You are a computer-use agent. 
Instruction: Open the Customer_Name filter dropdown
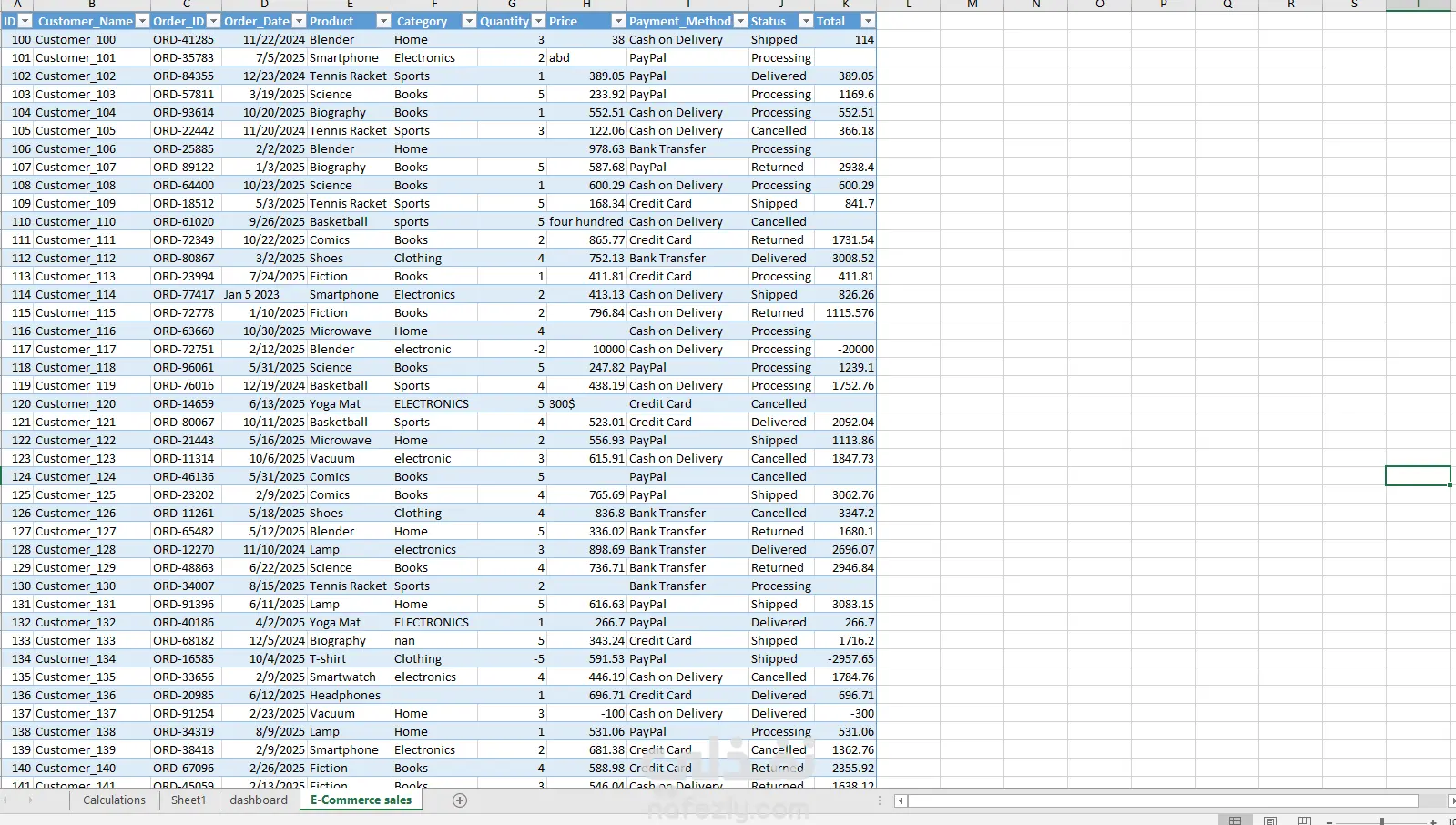[142, 21]
